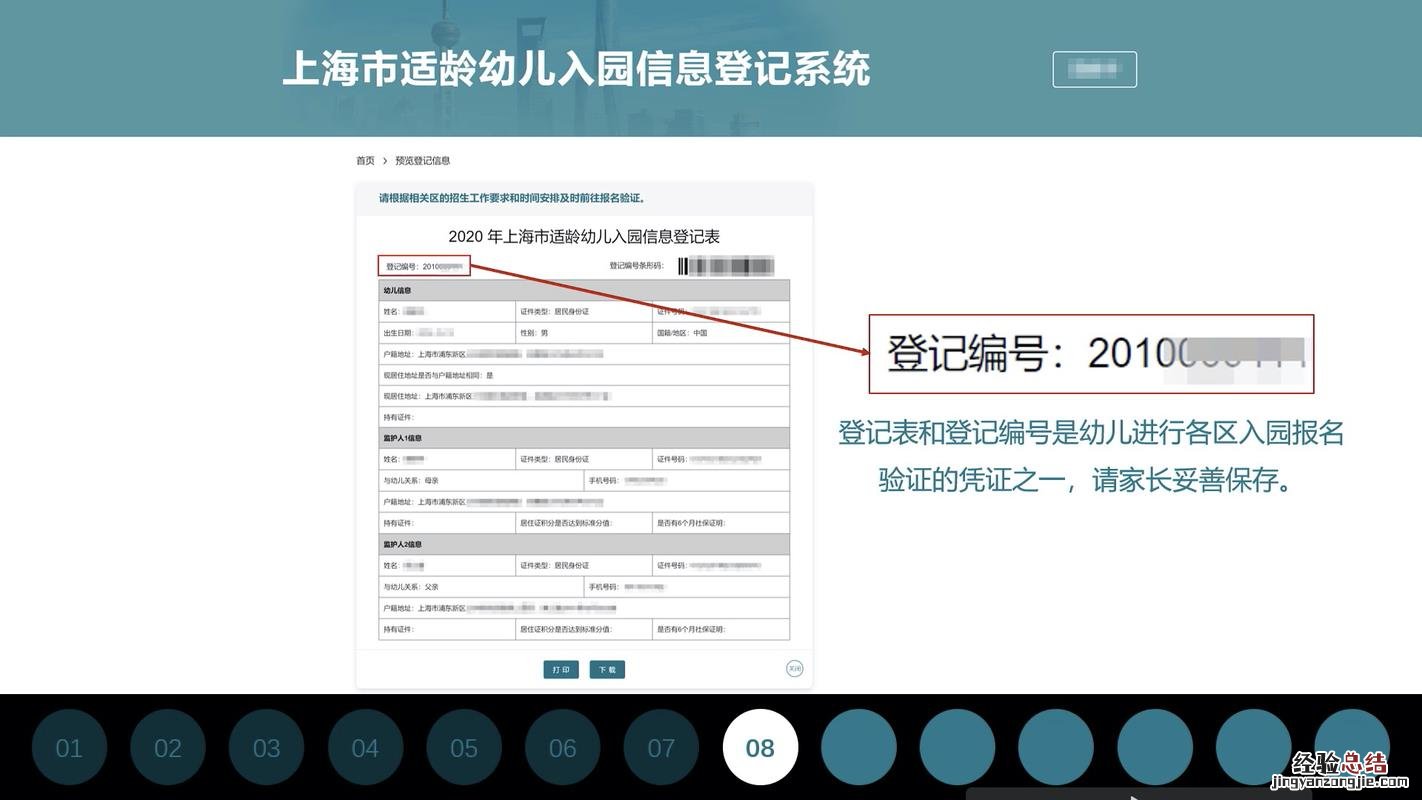Viewport: 1422px width, 800px height.
Task: Click the breadcrumb chevron after 首页
Action: coord(385,161)
